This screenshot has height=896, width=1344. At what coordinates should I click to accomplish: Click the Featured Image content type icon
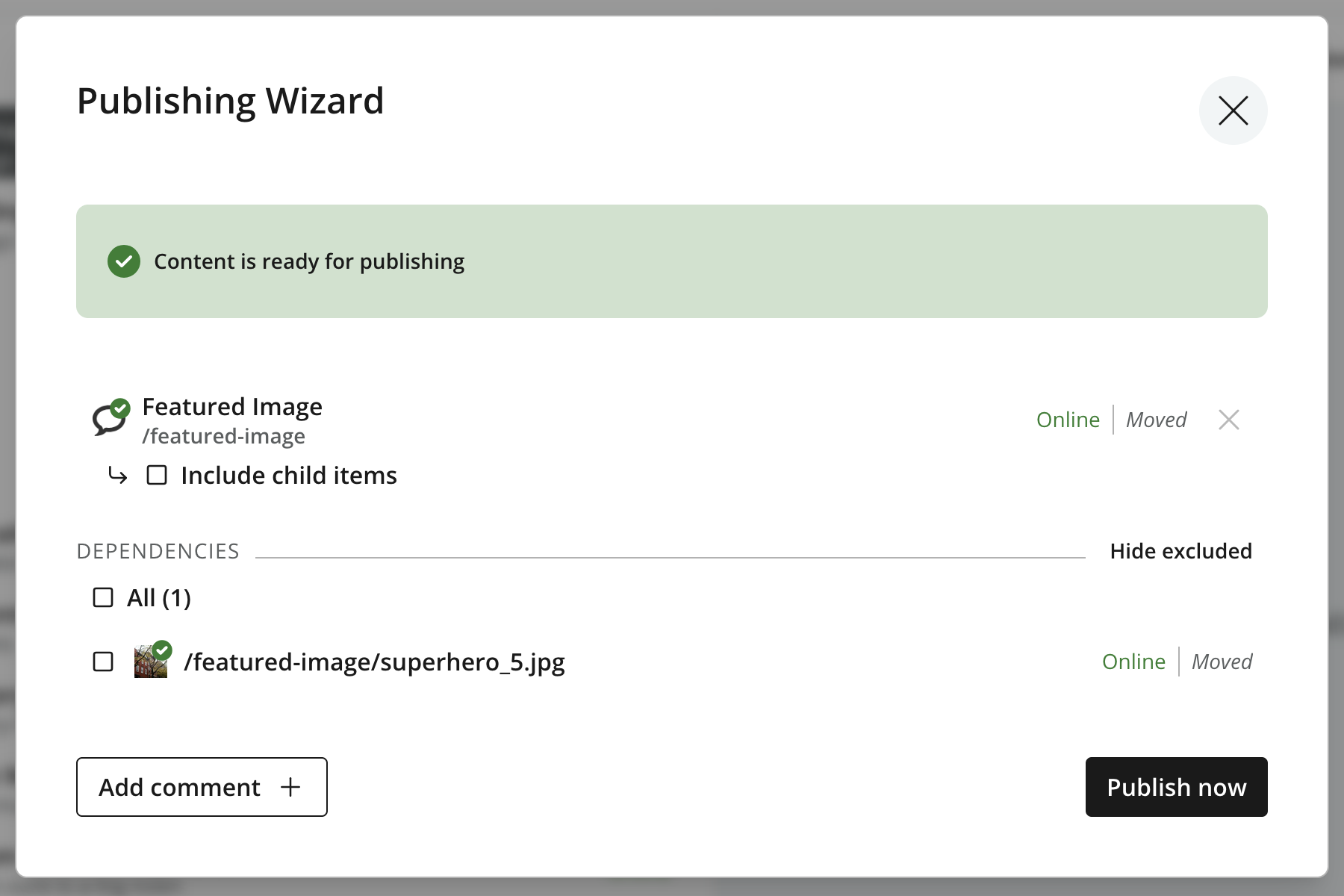109,419
